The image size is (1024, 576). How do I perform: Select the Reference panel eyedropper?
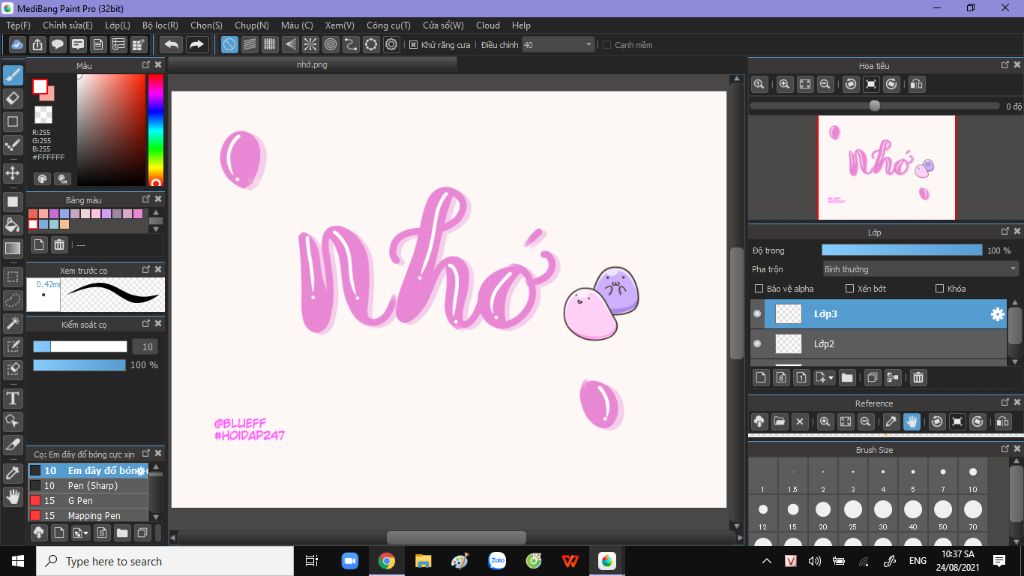click(x=891, y=422)
